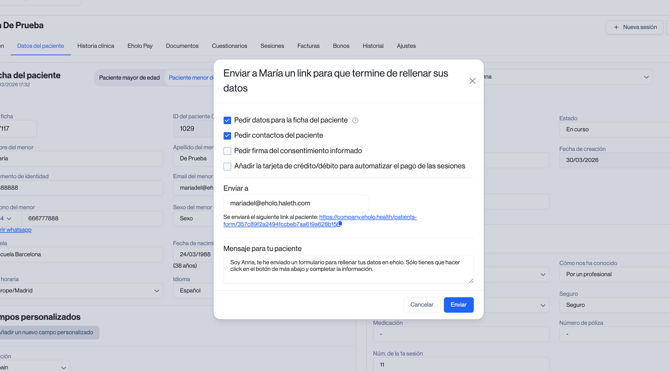Open the Seguro dropdown

tap(614, 305)
